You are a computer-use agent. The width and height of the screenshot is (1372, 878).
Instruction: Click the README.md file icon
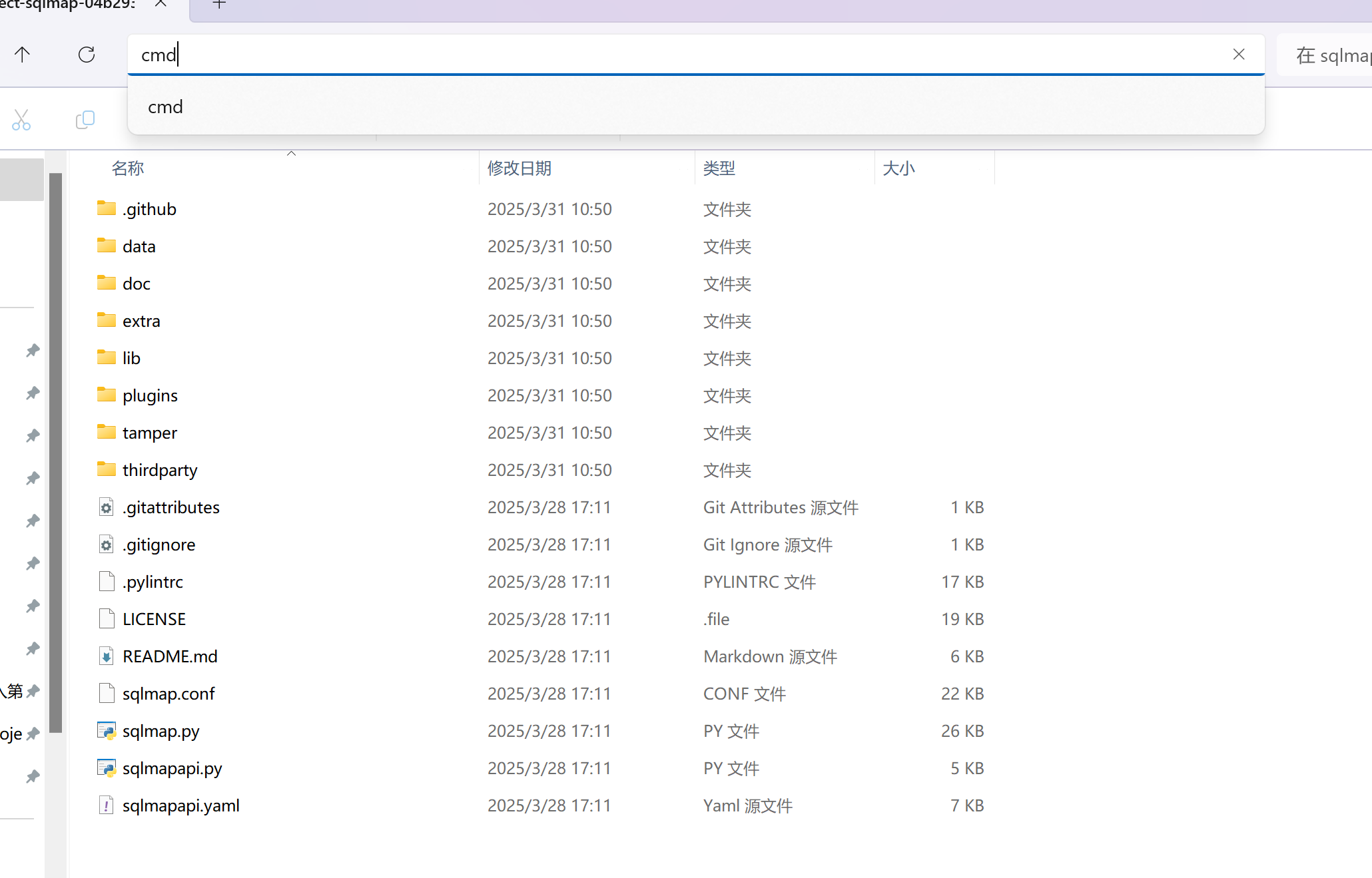pyautogui.click(x=107, y=656)
